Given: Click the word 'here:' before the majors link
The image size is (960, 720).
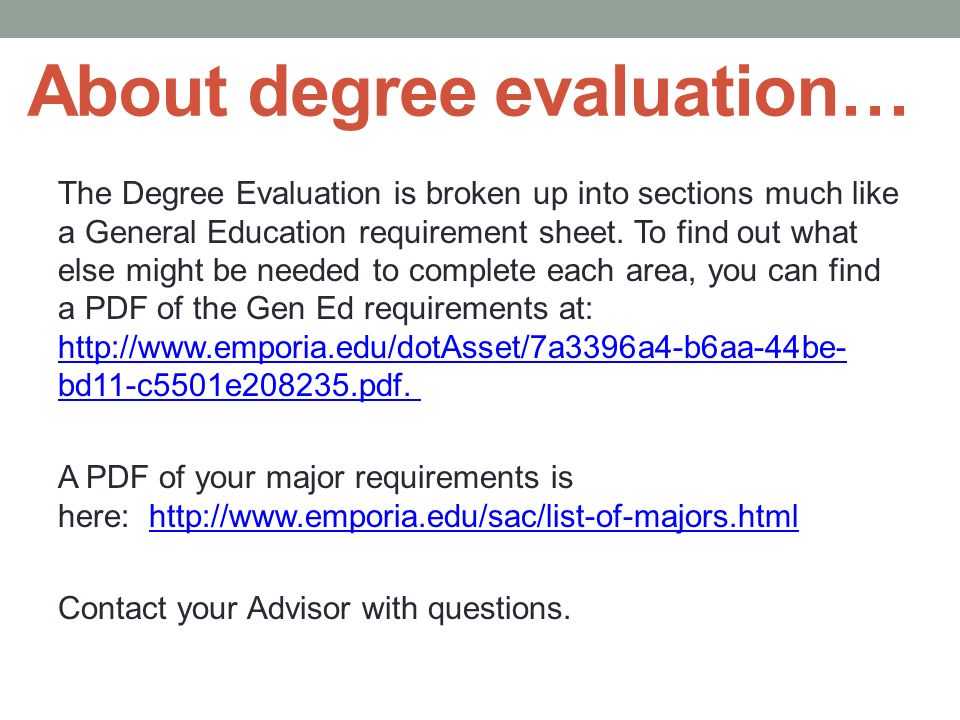Looking at the screenshot, I should click(x=93, y=516).
